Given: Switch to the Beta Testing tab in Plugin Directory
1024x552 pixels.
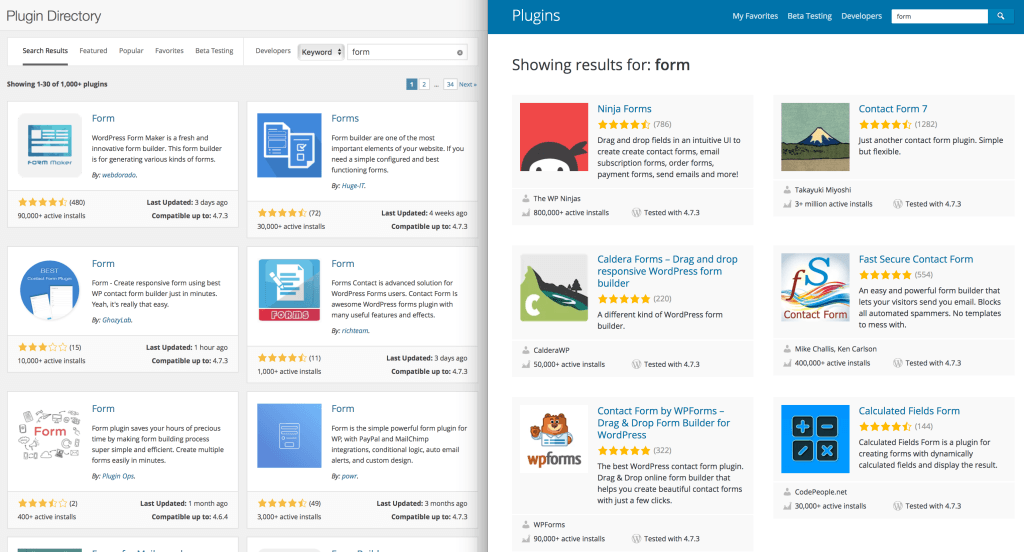Looking at the screenshot, I should [214, 51].
